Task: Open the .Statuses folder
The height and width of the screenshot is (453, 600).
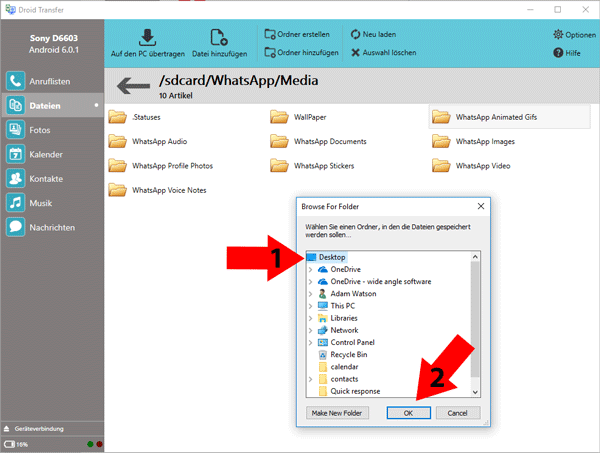Action: (134, 117)
